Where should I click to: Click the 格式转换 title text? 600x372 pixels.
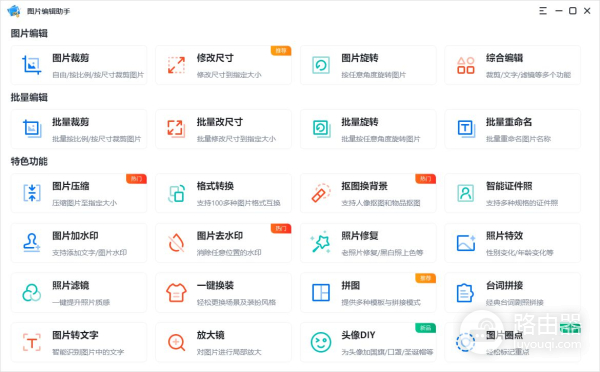[215, 186]
